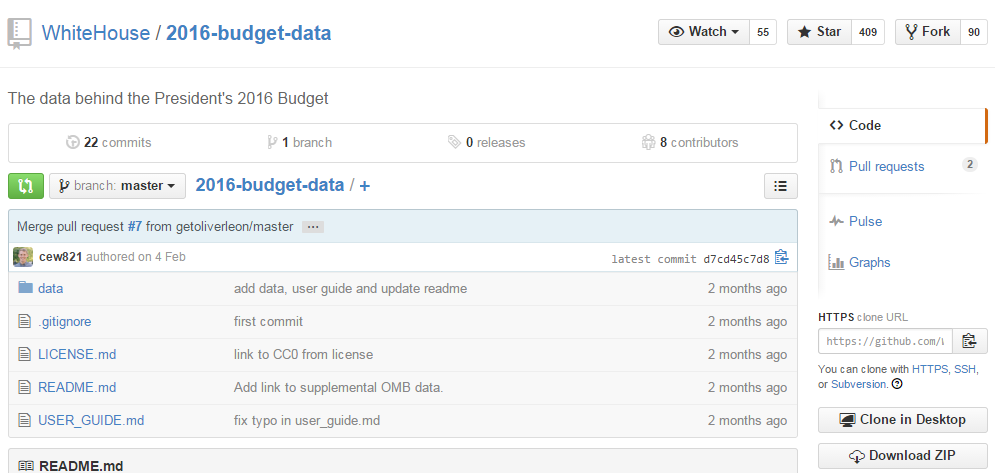Switch clone URL to Subversion
Screen dimensions: 995x473
(x=860, y=384)
